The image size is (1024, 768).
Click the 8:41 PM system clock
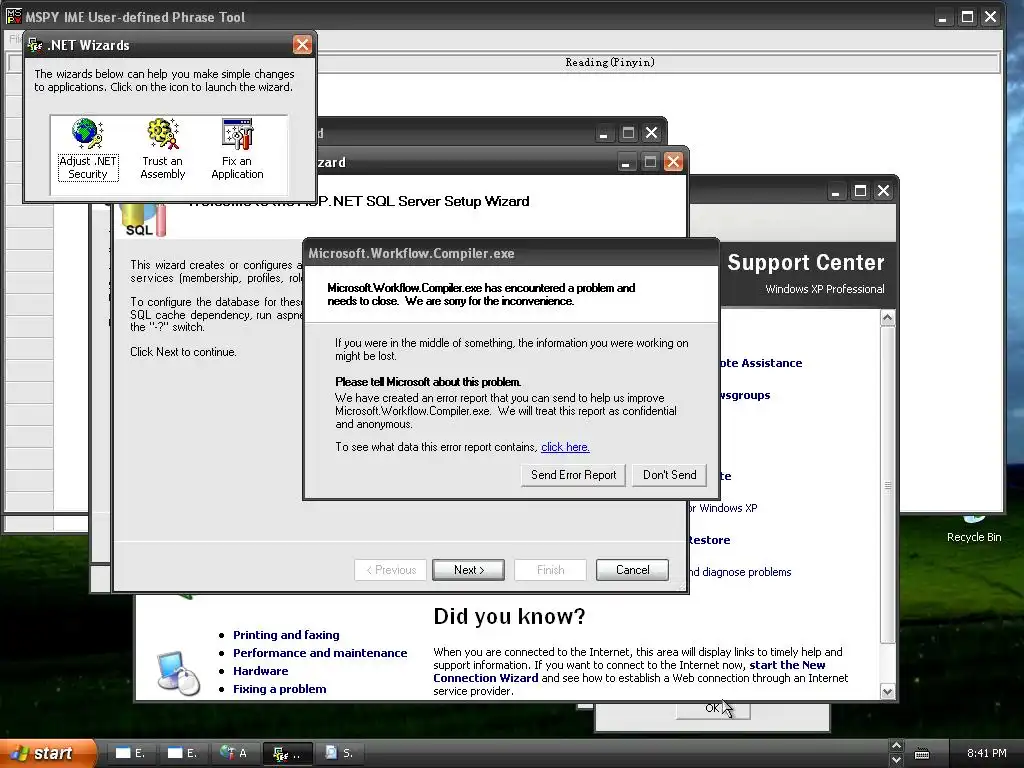987,753
